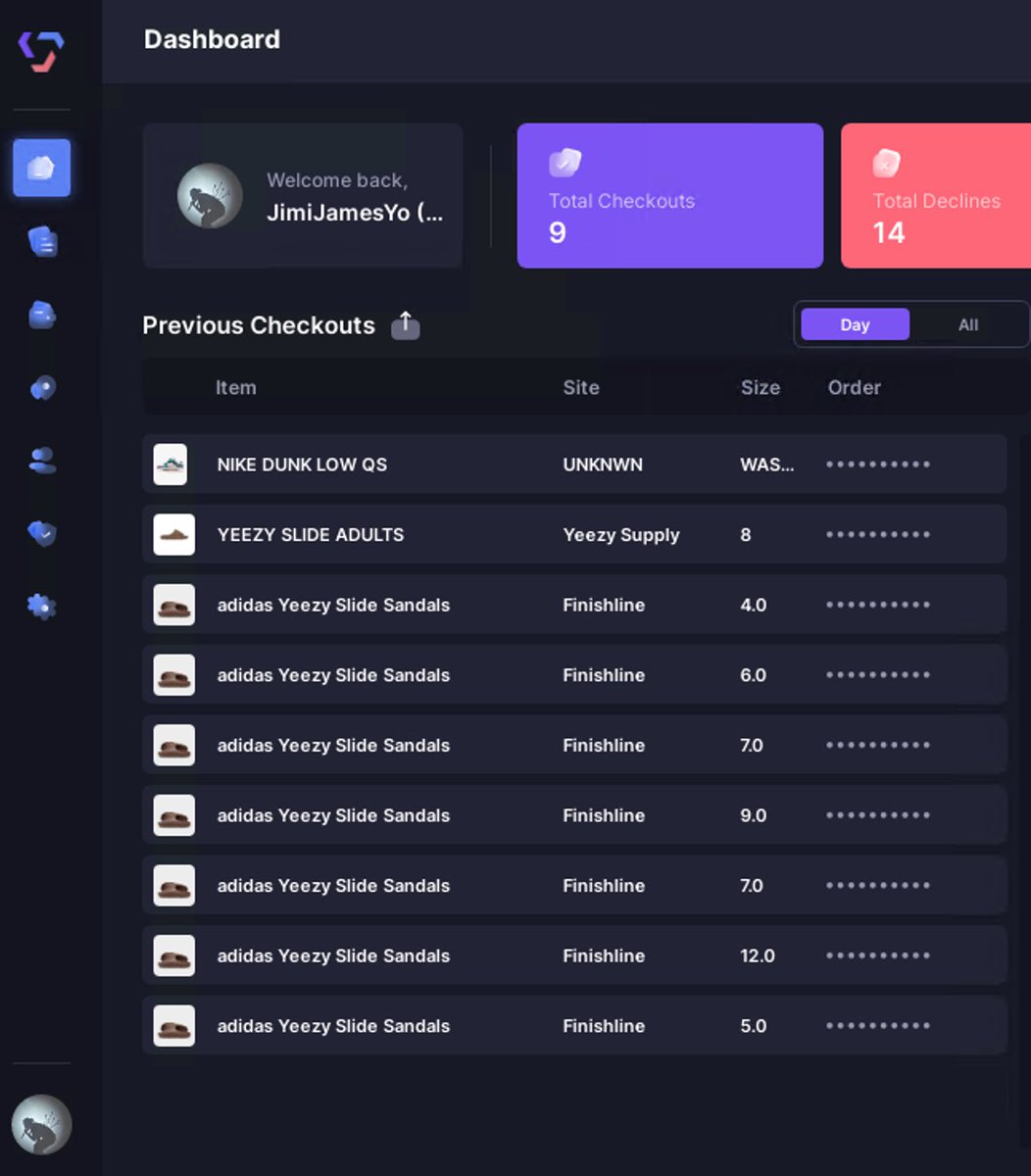Click the sandal thumbnail in size 12.0 row
The height and width of the screenshot is (1176, 1031).
pos(174,955)
